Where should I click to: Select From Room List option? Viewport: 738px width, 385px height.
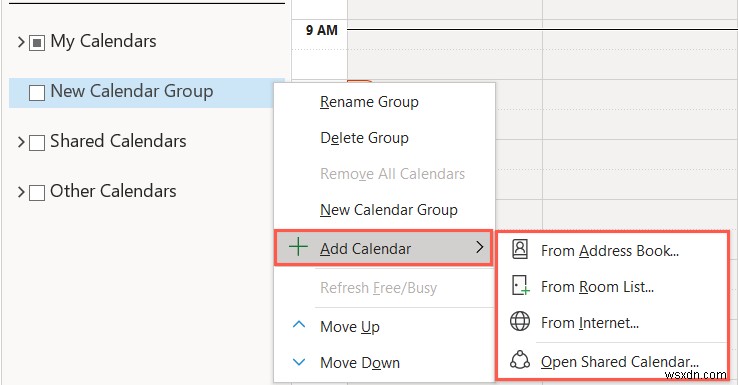click(612, 287)
